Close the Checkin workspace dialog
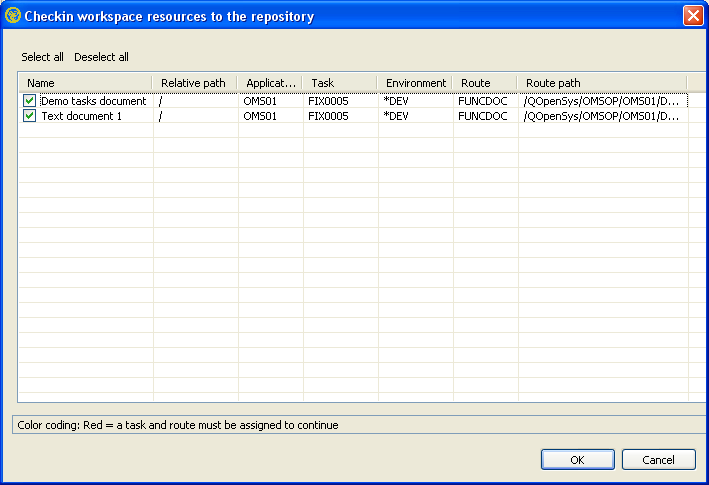 692,16
